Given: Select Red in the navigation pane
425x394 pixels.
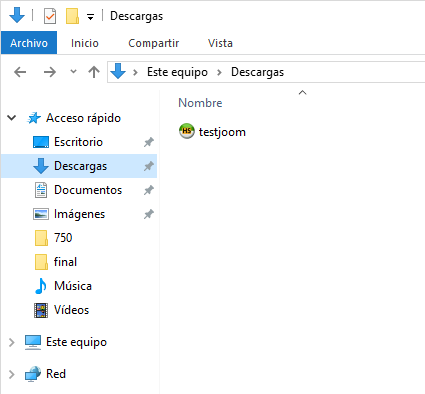Looking at the screenshot, I should (x=56, y=374).
